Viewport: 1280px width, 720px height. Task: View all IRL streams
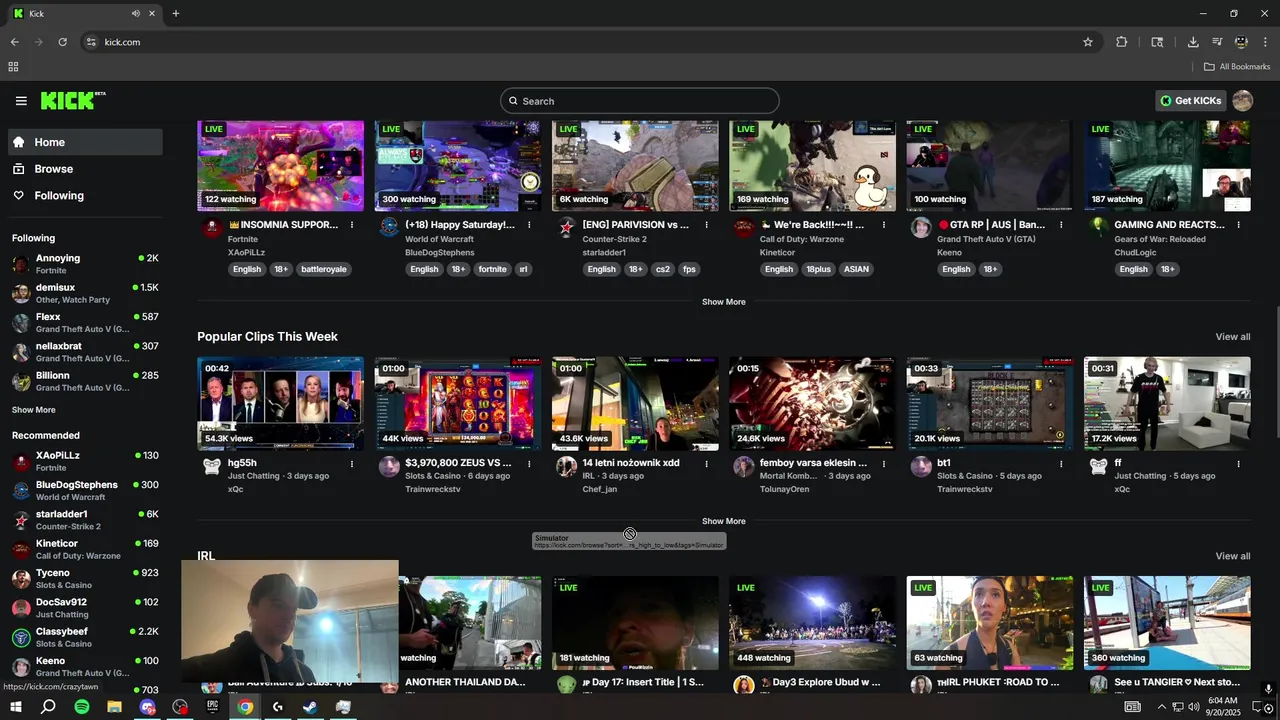coord(1232,556)
